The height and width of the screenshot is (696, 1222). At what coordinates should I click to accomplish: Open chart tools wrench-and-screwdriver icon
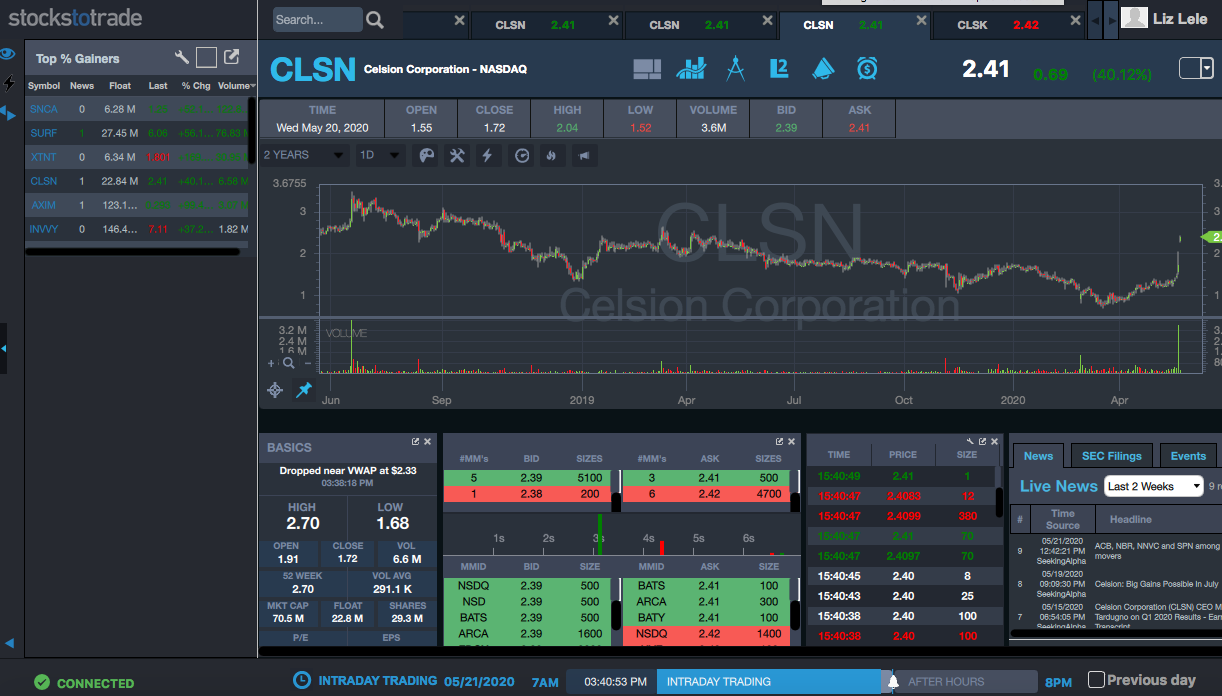(x=457, y=155)
